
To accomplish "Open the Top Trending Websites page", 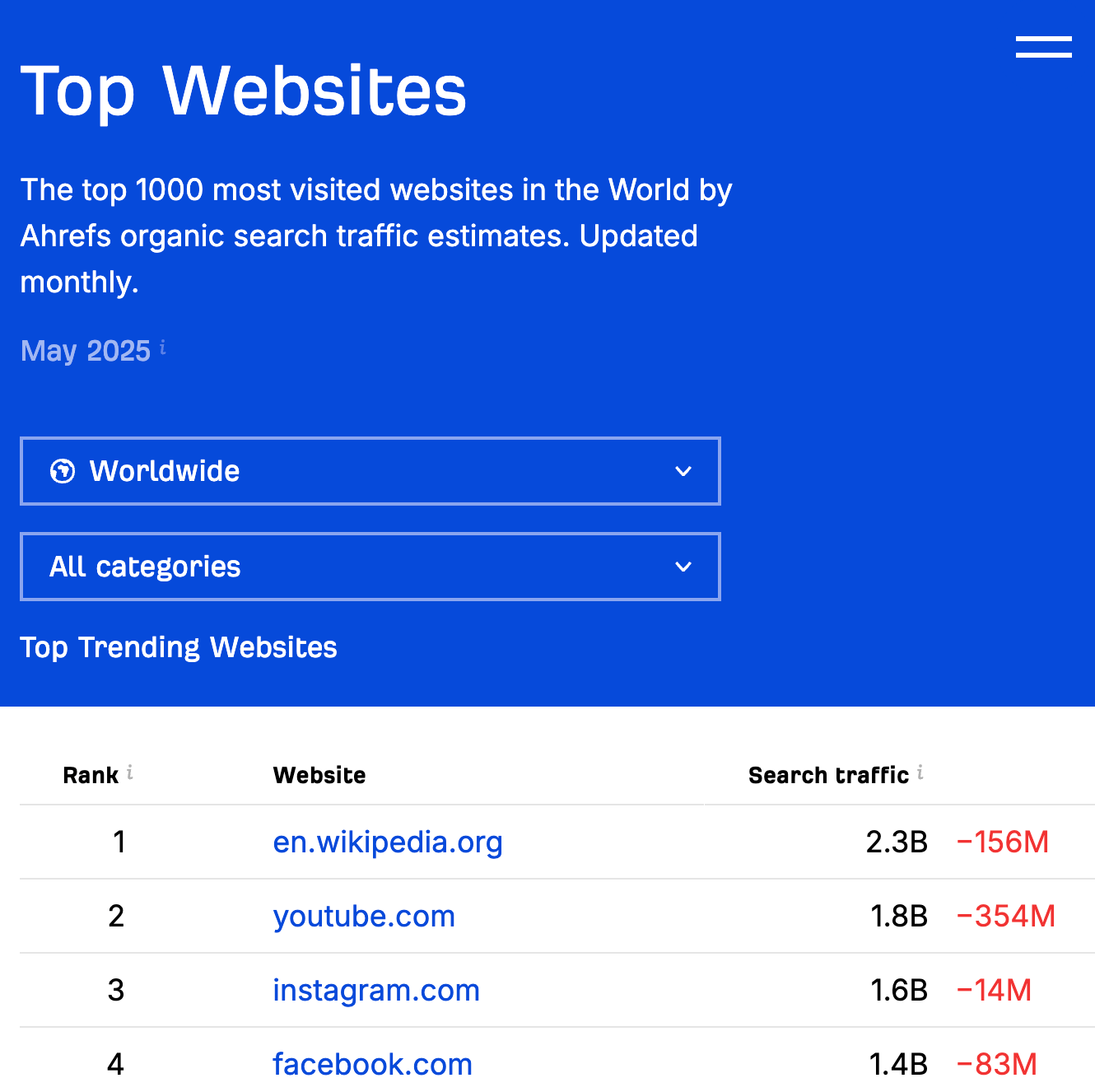I will (179, 647).
